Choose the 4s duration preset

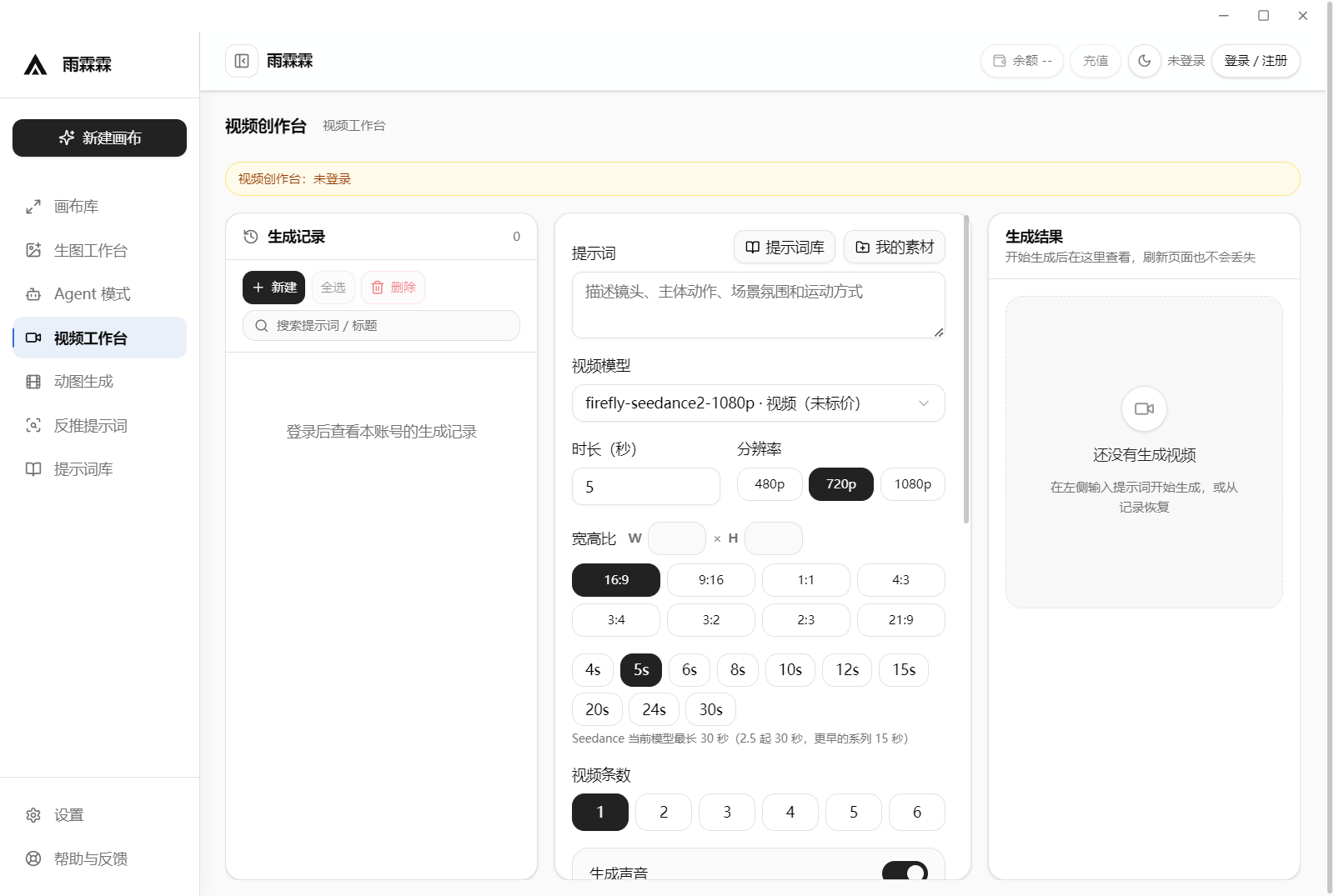point(593,670)
